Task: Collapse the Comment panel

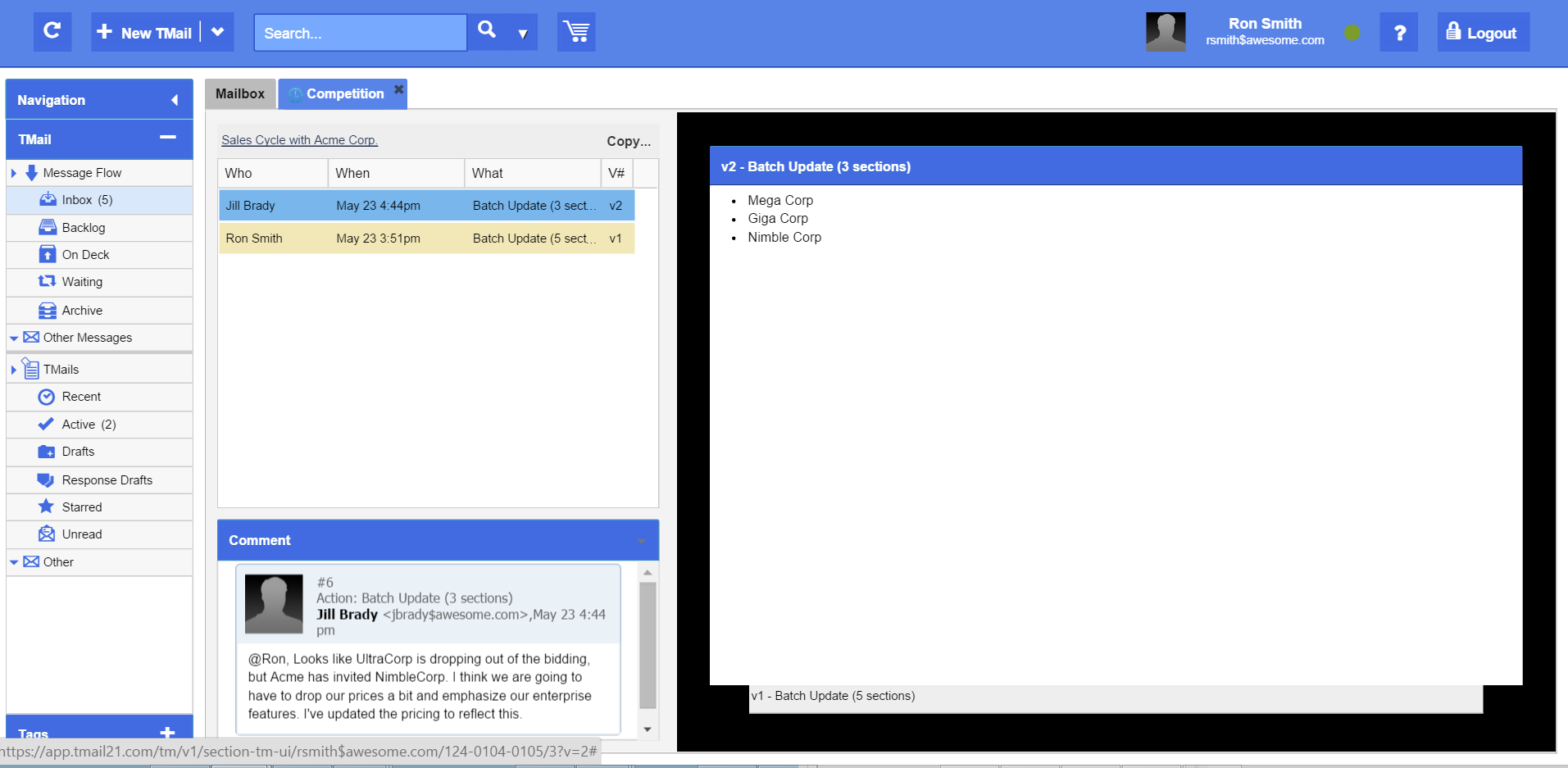Action: pyautogui.click(x=641, y=541)
